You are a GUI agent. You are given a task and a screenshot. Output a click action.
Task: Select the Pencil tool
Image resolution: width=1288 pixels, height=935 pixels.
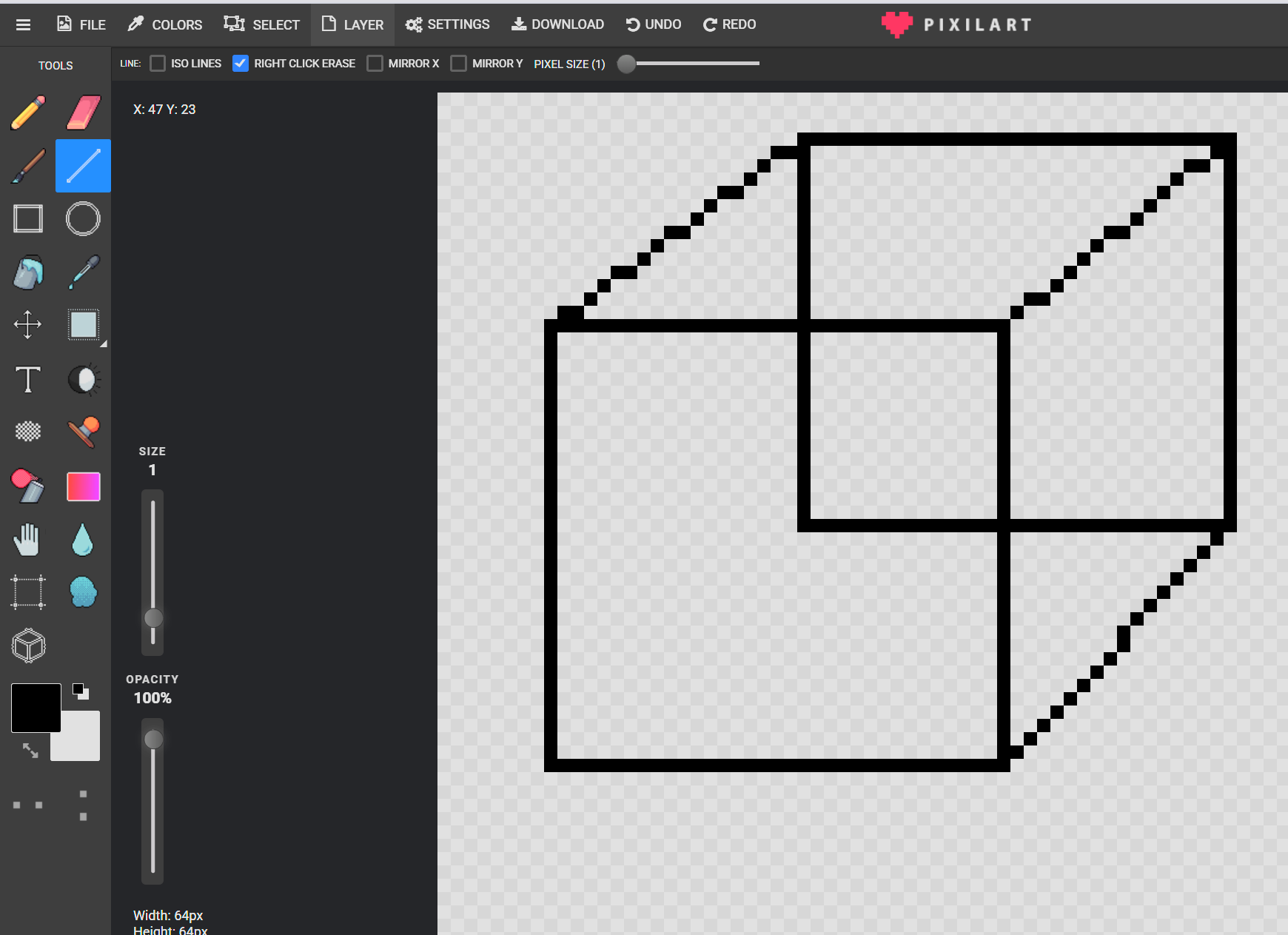(28, 113)
